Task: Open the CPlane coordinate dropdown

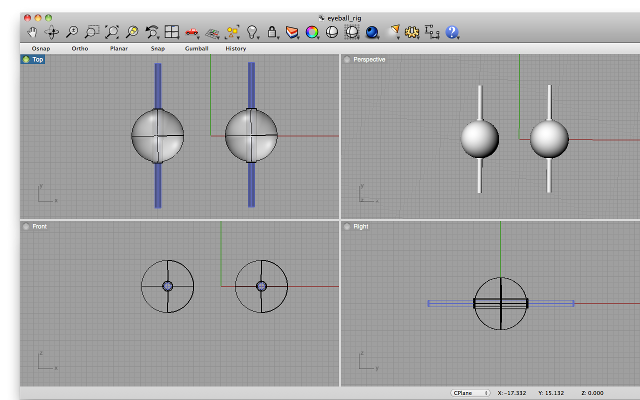Action: pos(470,393)
